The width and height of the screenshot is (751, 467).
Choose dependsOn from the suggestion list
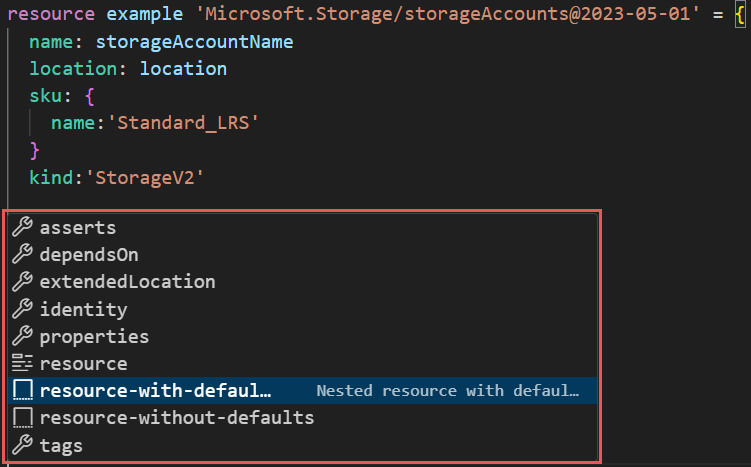coord(89,255)
